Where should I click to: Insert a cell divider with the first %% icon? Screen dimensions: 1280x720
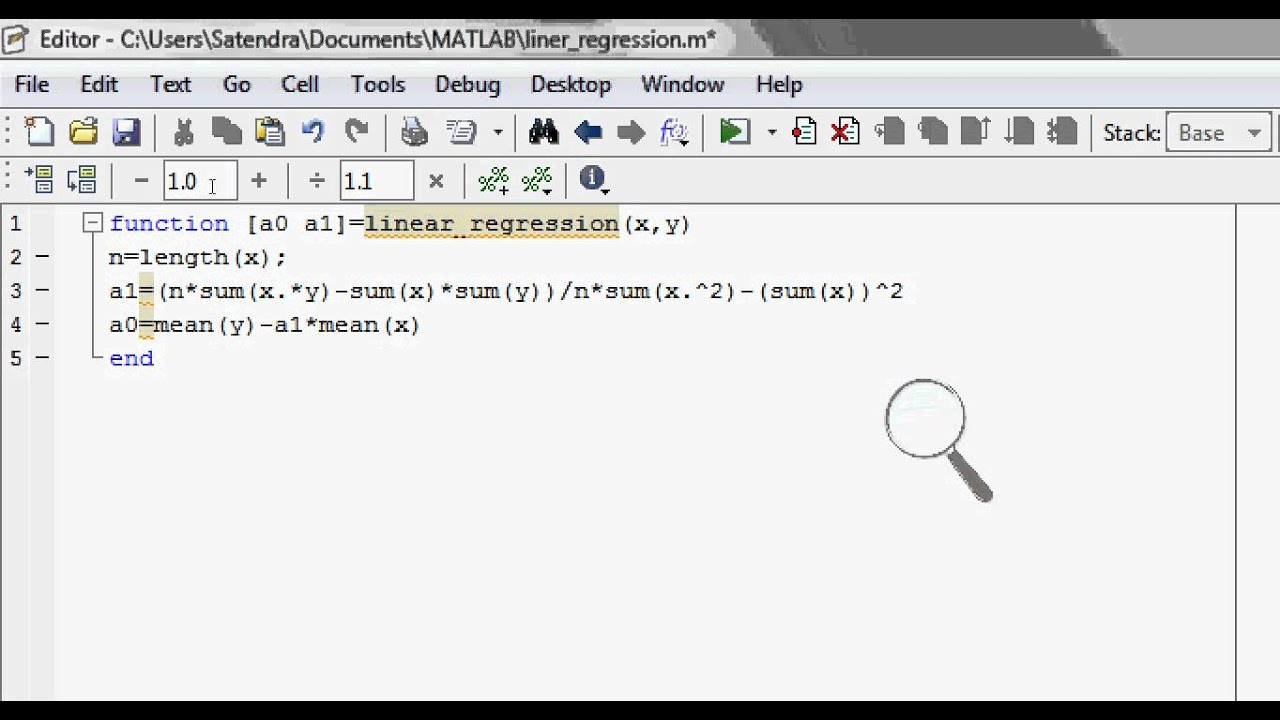click(x=493, y=180)
